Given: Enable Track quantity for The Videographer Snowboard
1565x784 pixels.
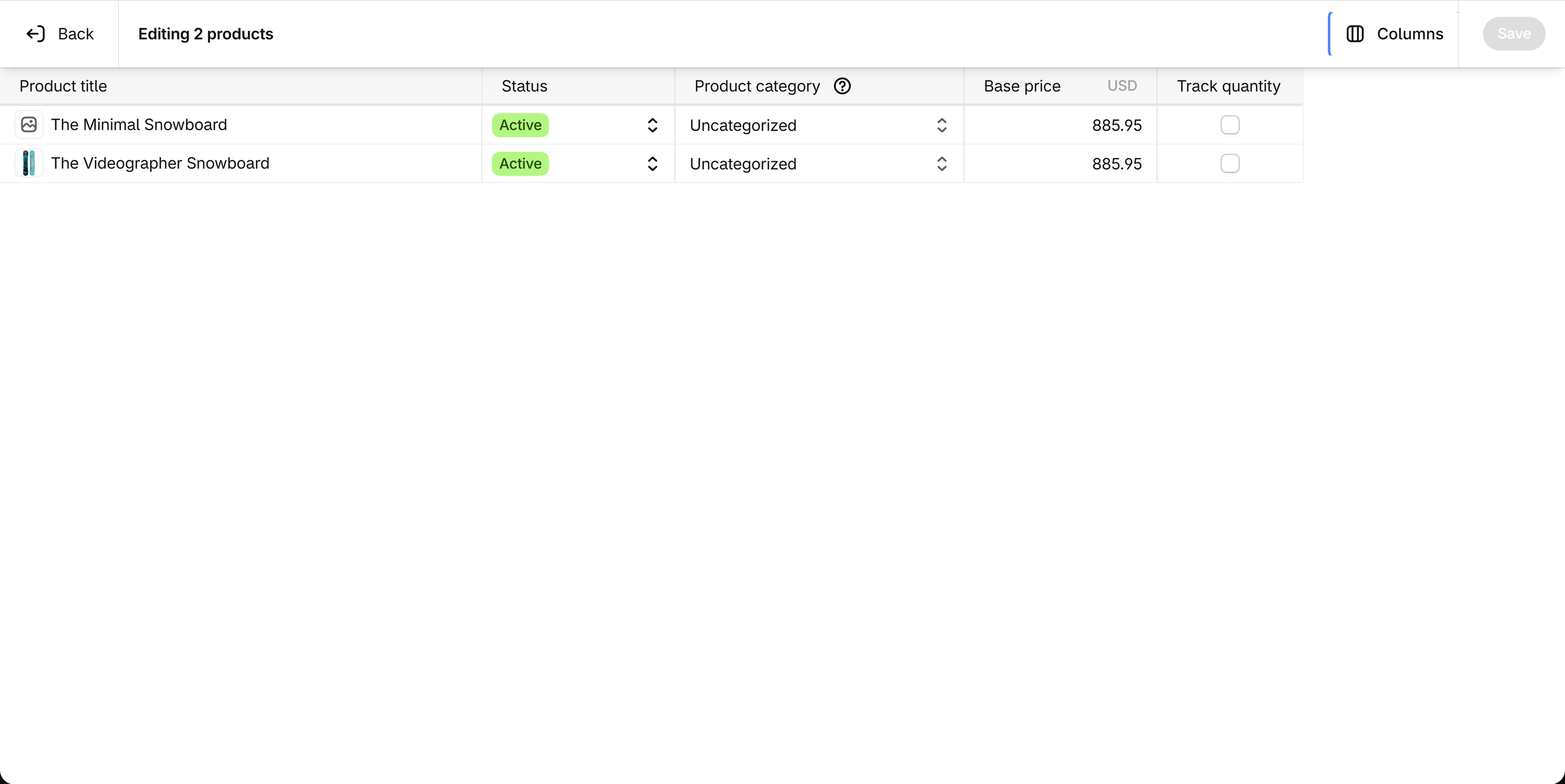Looking at the screenshot, I should click(x=1230, y=163).
